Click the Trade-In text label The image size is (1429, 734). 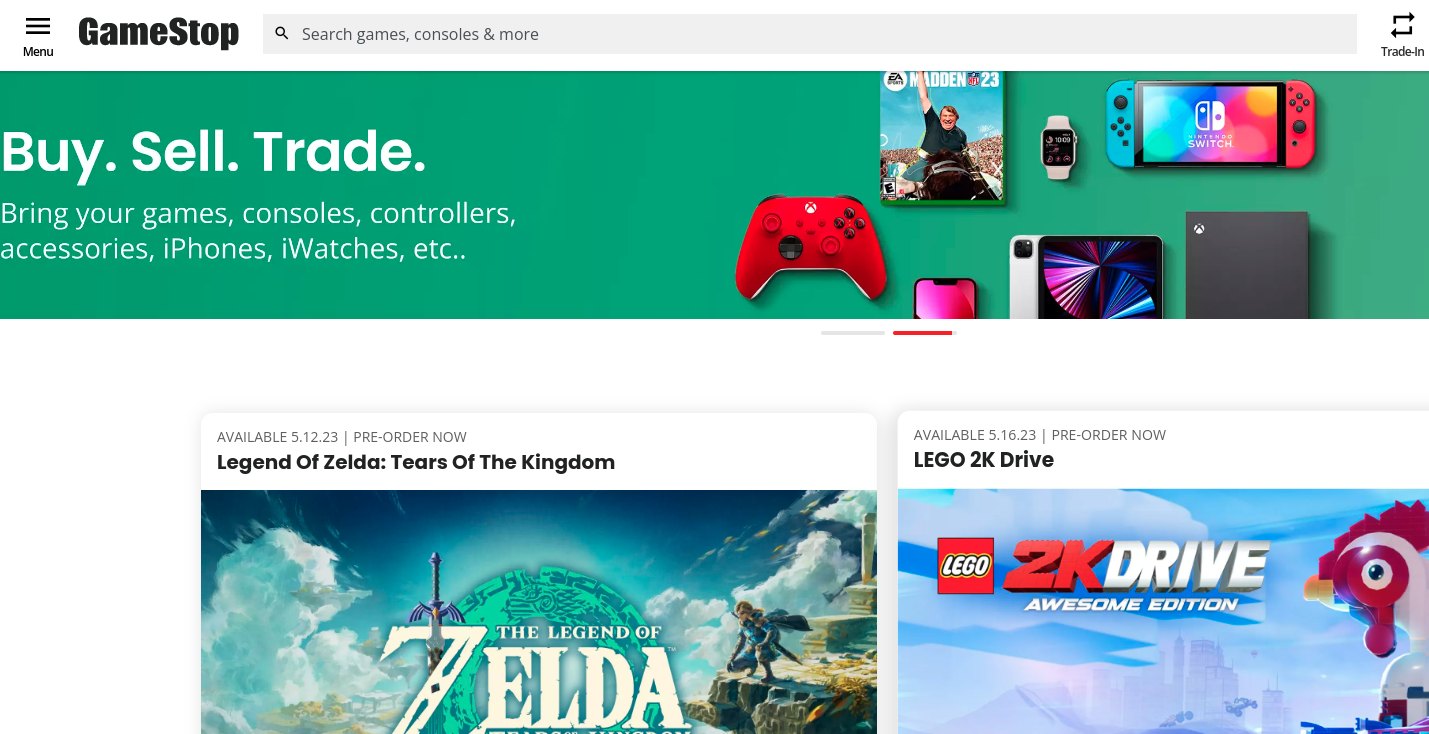coord(1403,52)
